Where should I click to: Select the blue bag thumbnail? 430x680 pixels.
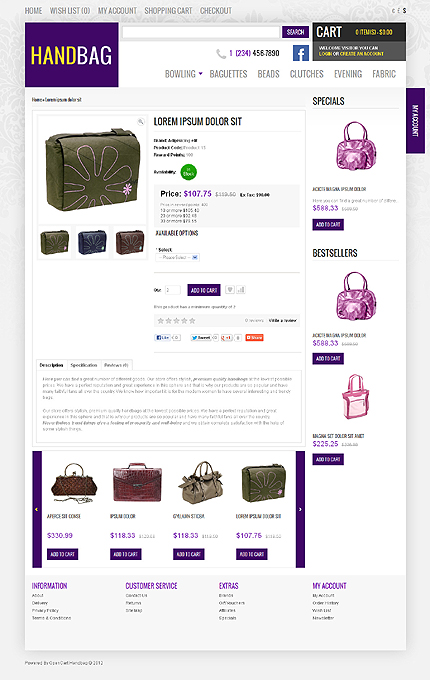[x=92, y=242]
